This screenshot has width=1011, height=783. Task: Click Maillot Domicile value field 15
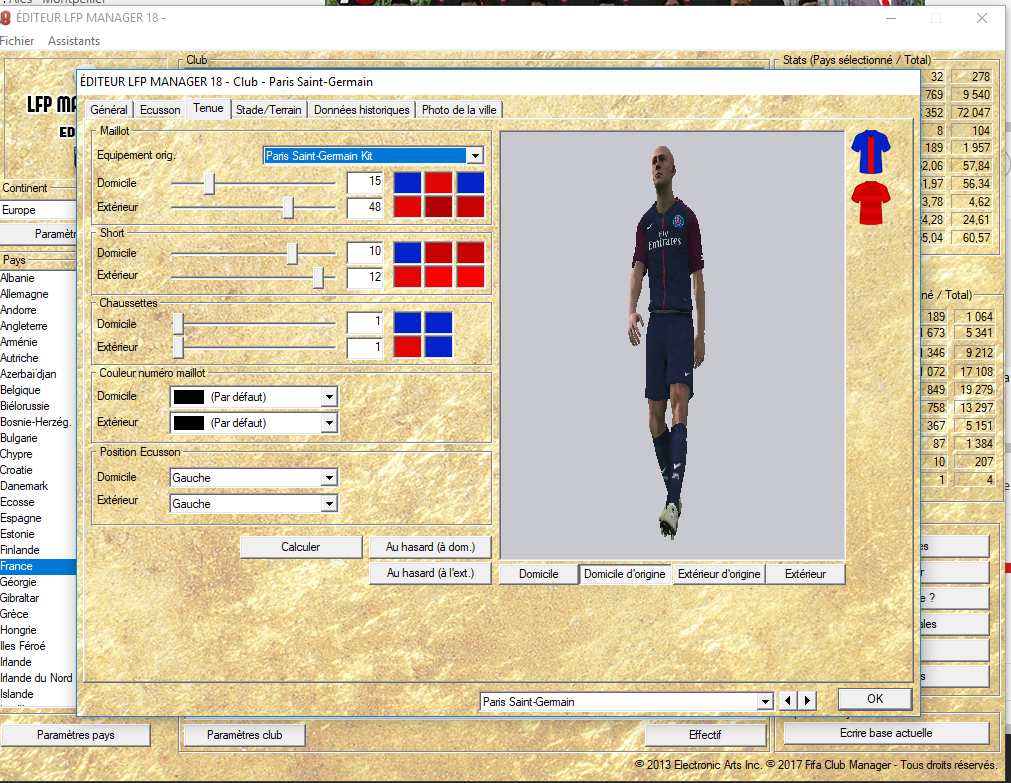click(x=365, y=183)
